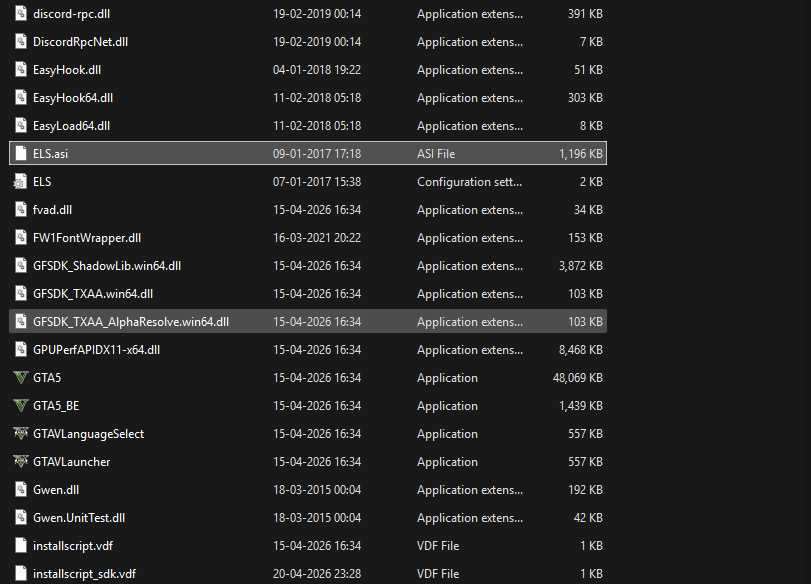The image size is (811, 584).
Task: Select the EasyLoad64.dll file icon
Action: pos(21,125)
